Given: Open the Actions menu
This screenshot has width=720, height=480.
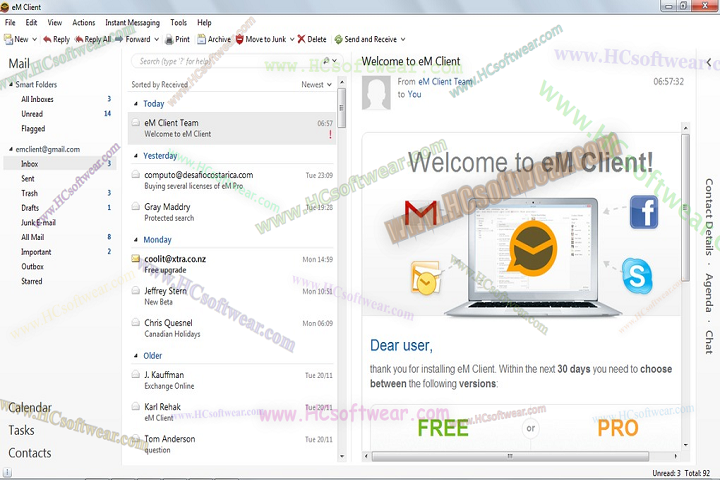Looking at the screenshot, I should click(84, 23).
